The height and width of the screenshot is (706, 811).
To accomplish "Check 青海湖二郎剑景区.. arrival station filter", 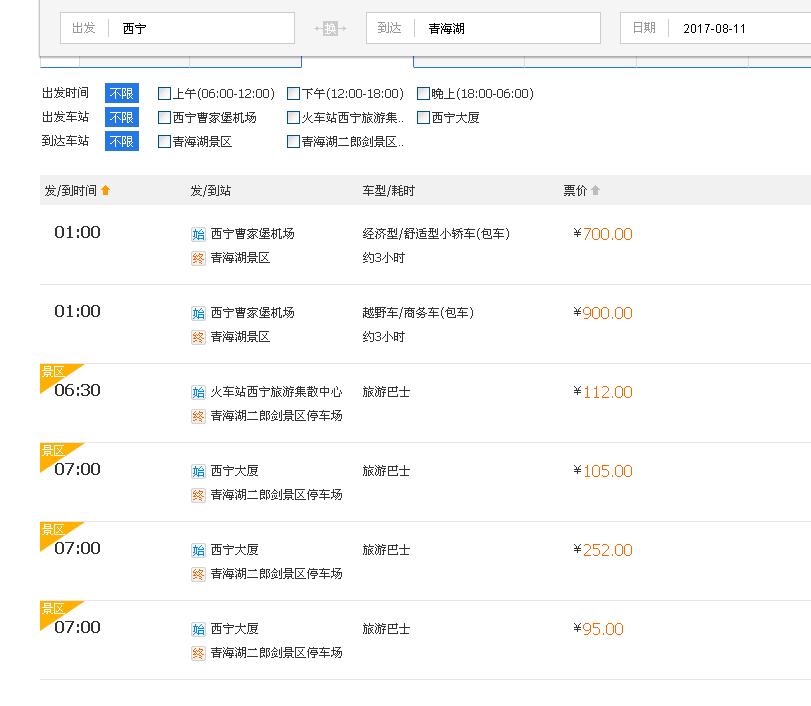I will coord(293,142).
